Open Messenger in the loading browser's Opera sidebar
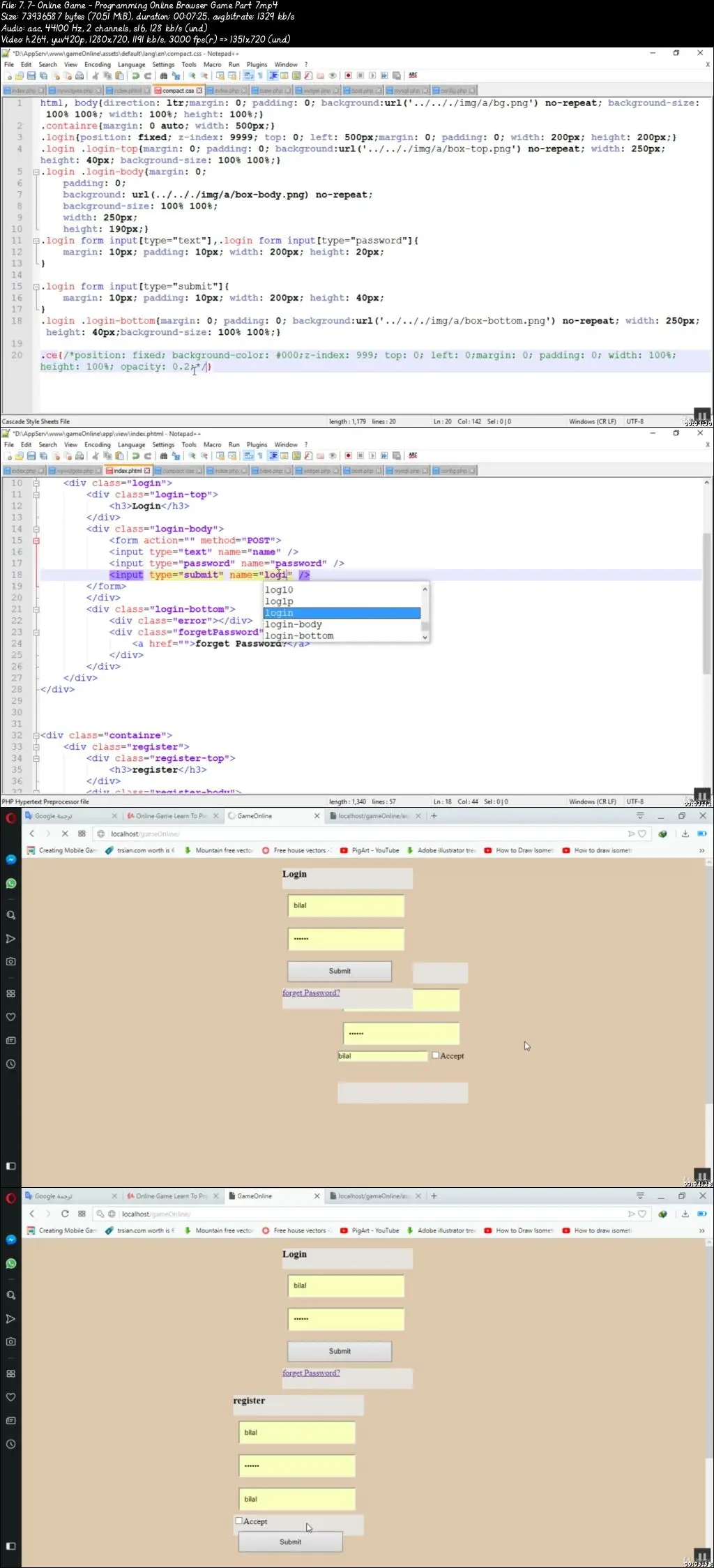Image resolution: width=714 pixels, height=1568 pixels. pyautogui.click(x=10, y=859)
